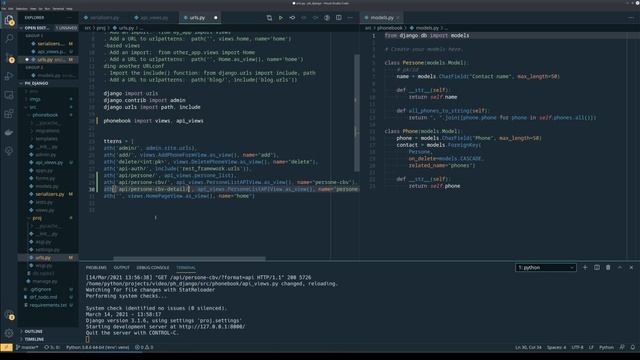
Task: Open Explorer header more actions ellipsis
Action: 69,18
